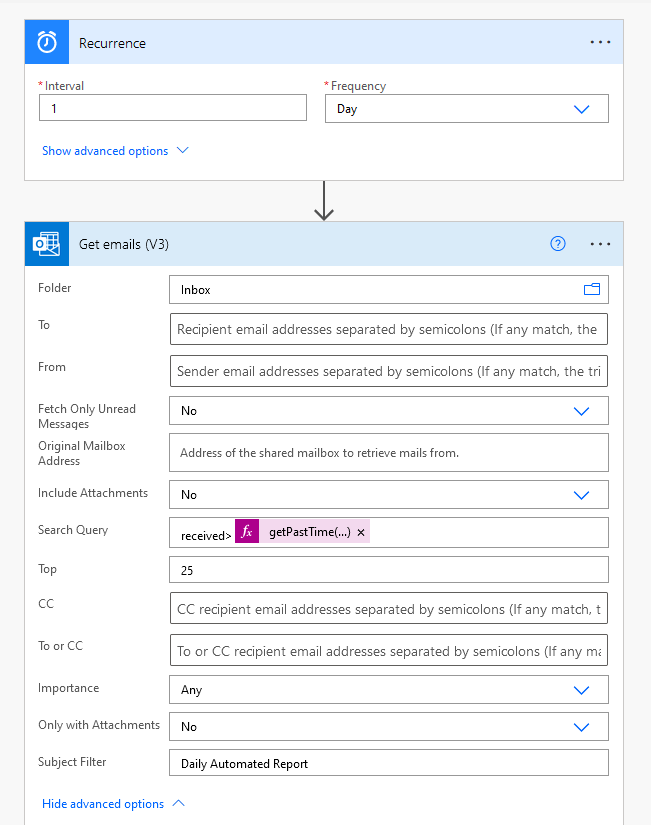Click the Outlook icon on Get emails card
Image resolution: width=651 pixels, height=825 pixels.
point(46,243)
